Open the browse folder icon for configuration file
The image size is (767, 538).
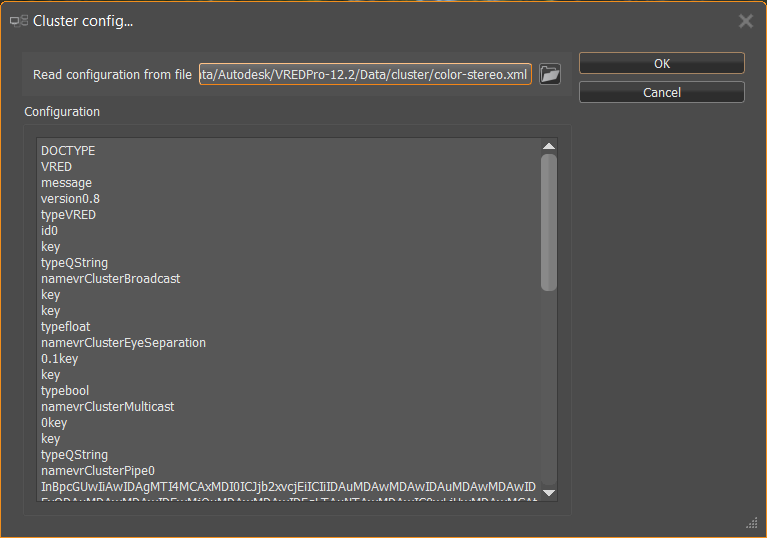[550, 74]
